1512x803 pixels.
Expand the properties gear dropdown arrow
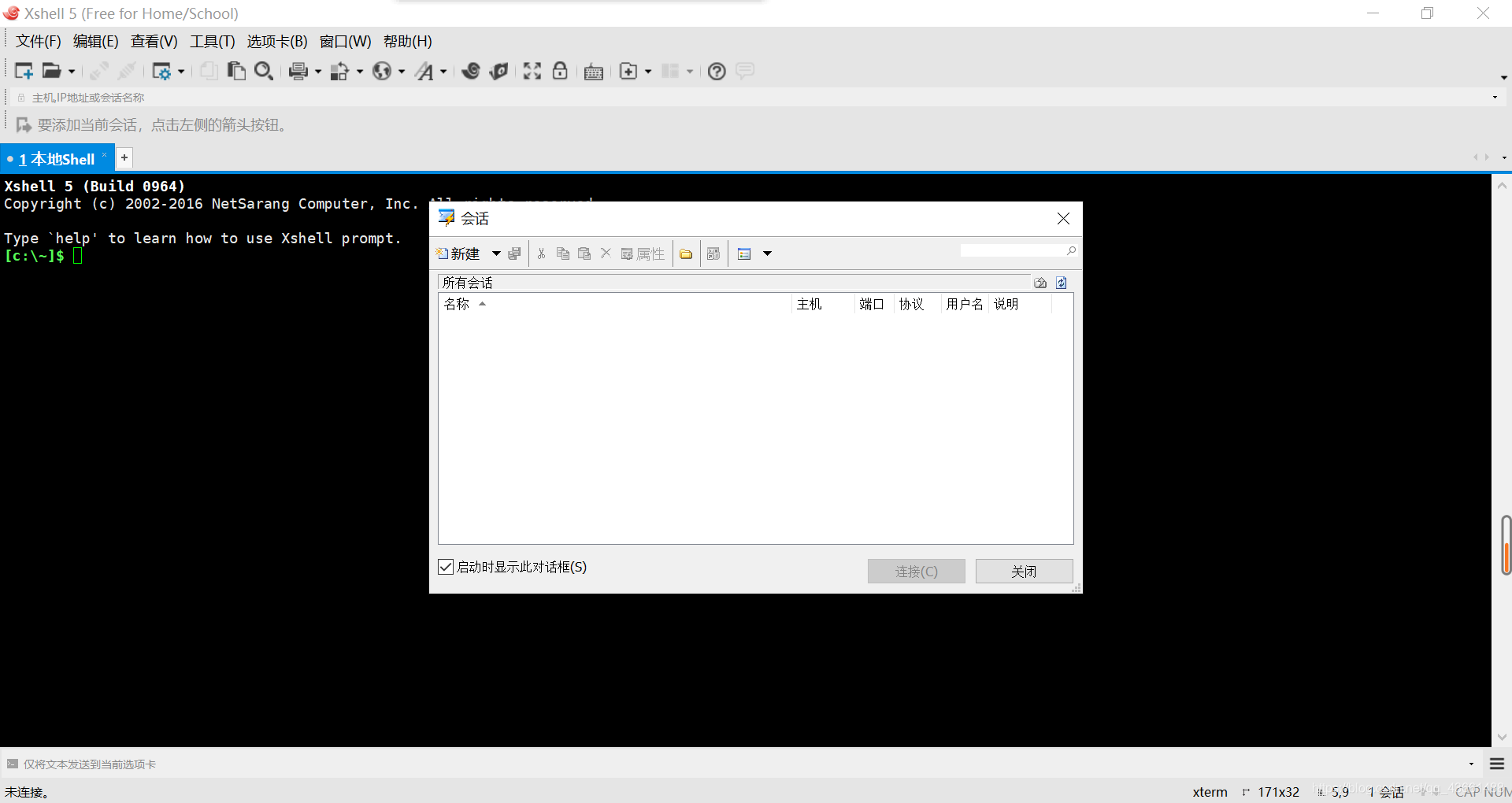(181, 72)
